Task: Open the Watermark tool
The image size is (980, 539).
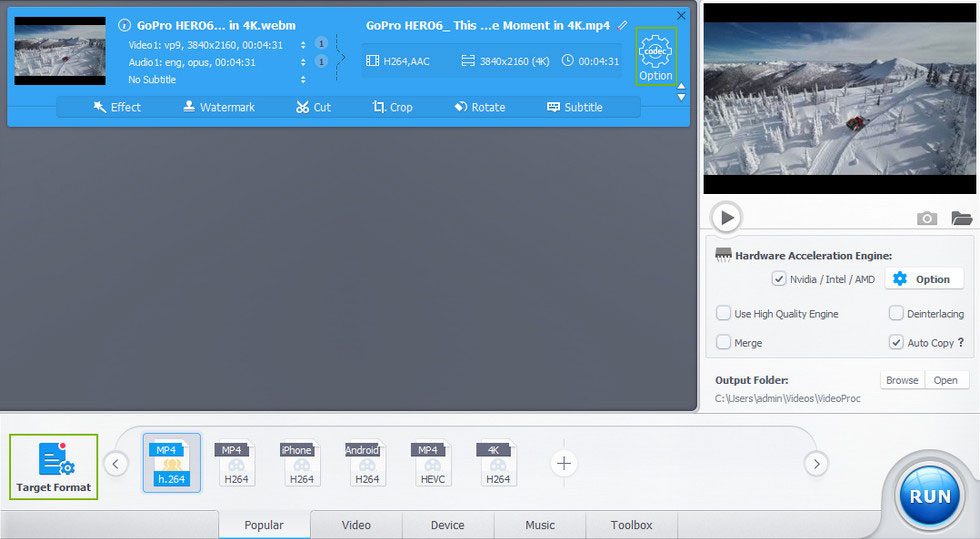Action: [x=219, y=107]
